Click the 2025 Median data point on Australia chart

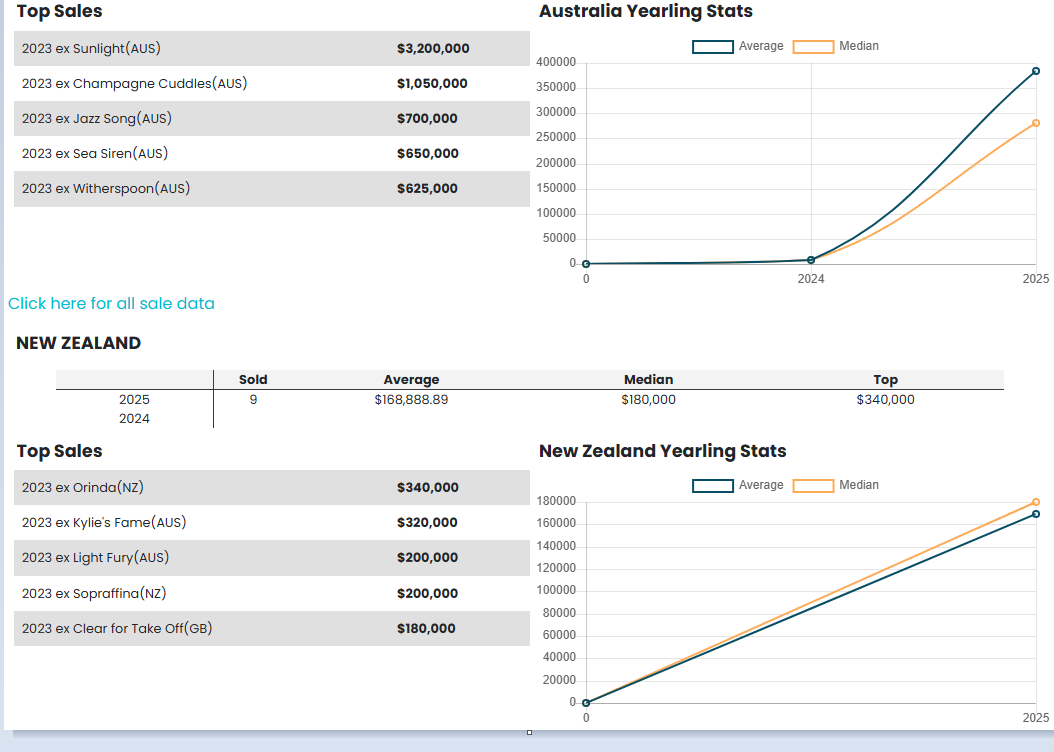tap(1036, 123)
